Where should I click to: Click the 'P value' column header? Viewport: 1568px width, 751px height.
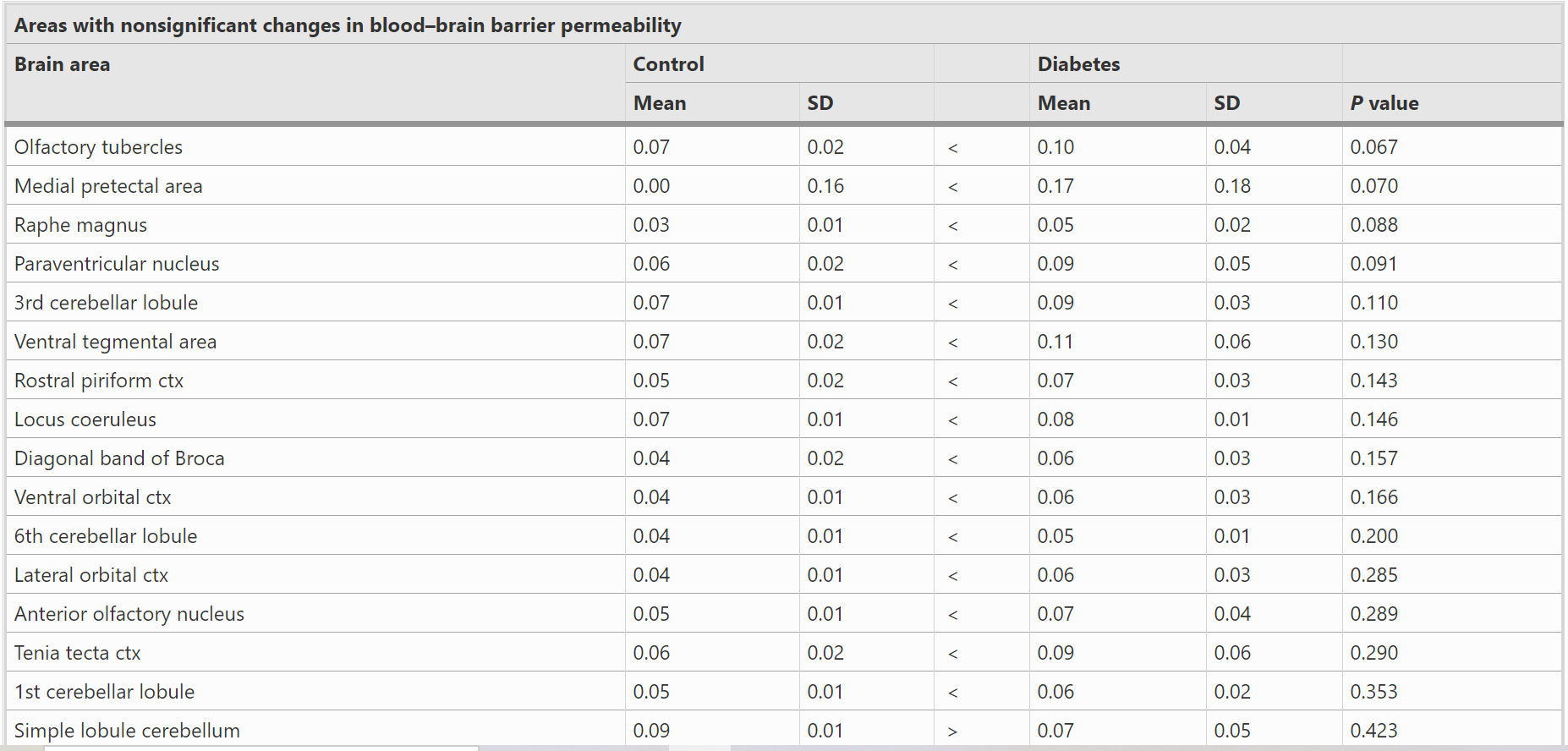click(1384, 103)
